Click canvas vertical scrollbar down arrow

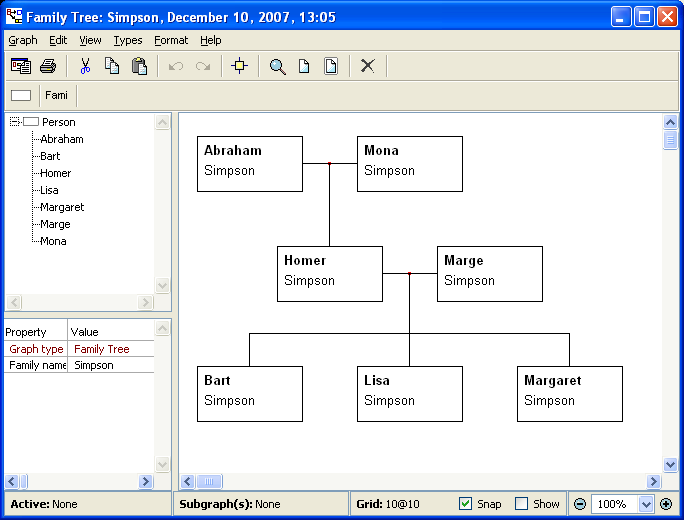pyautogui.click(x=670, y=465)
